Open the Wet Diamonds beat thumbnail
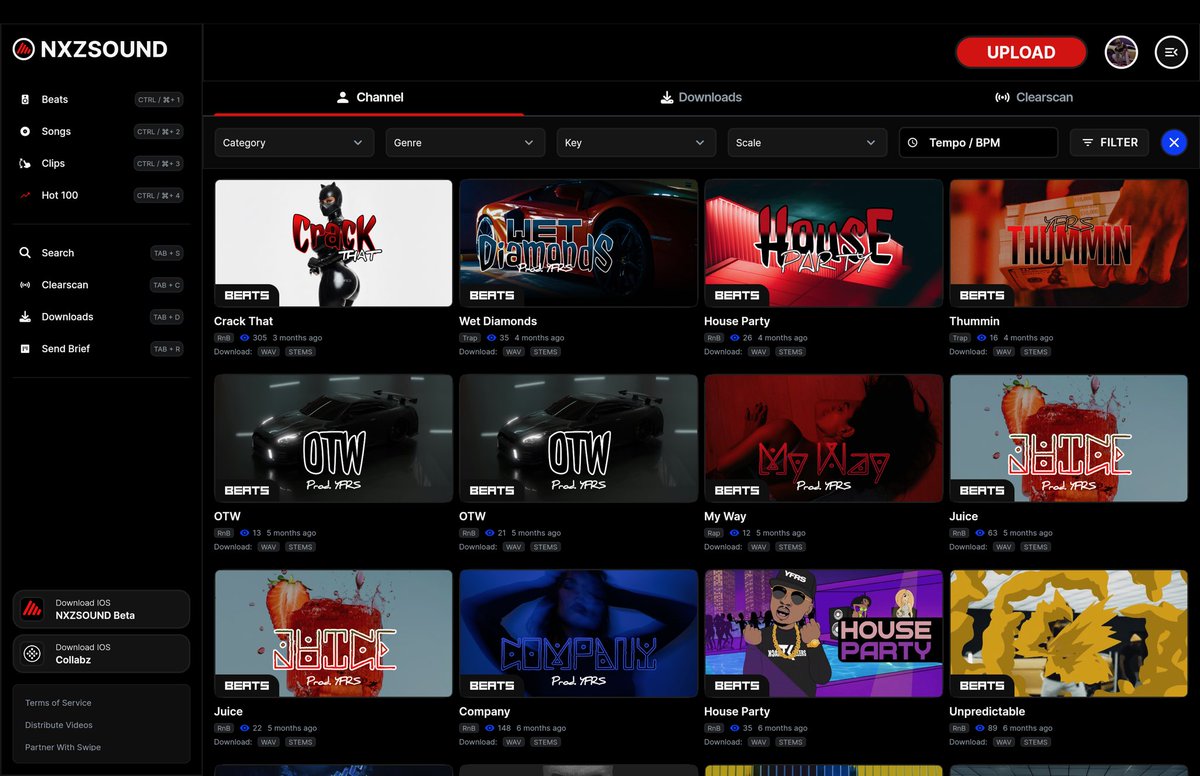This screenshot has height=776, width=1200. pyautogui.click(x=579, y=243)
